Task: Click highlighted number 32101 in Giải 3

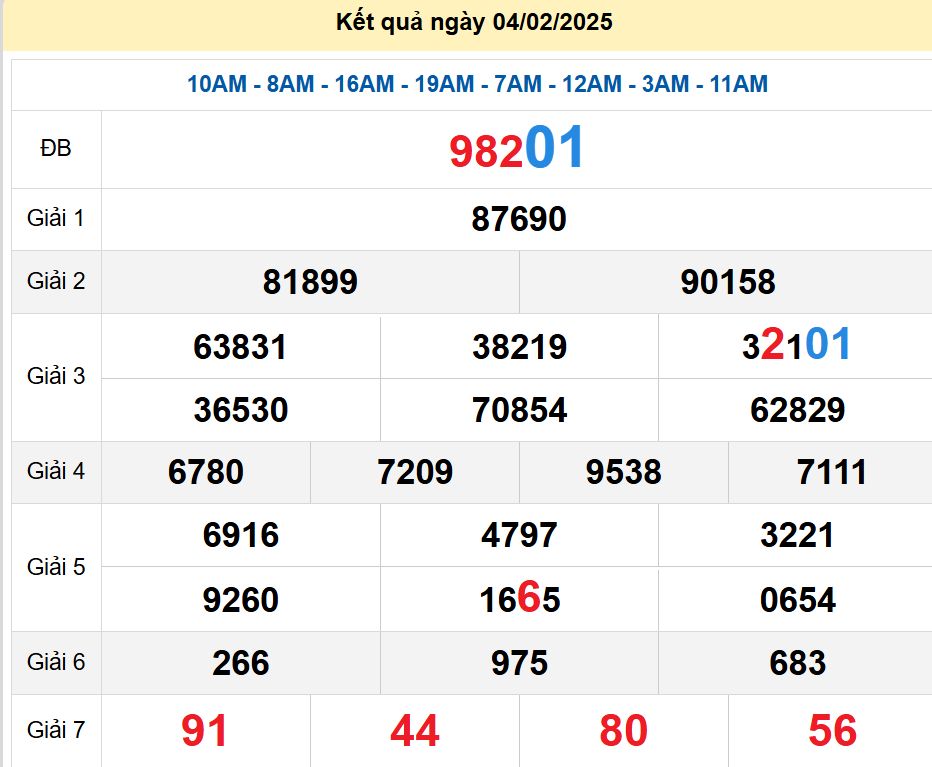Action: 795,346
